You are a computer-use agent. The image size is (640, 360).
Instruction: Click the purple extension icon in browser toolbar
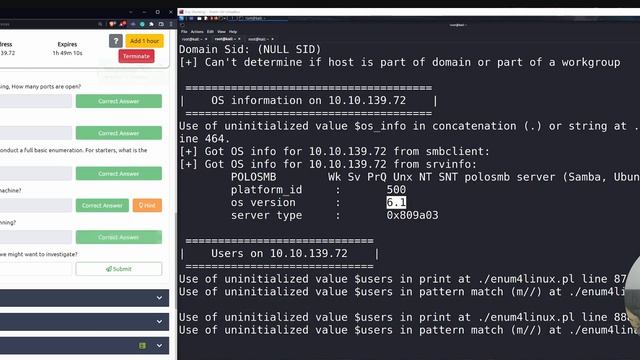(x=133, y=24)
